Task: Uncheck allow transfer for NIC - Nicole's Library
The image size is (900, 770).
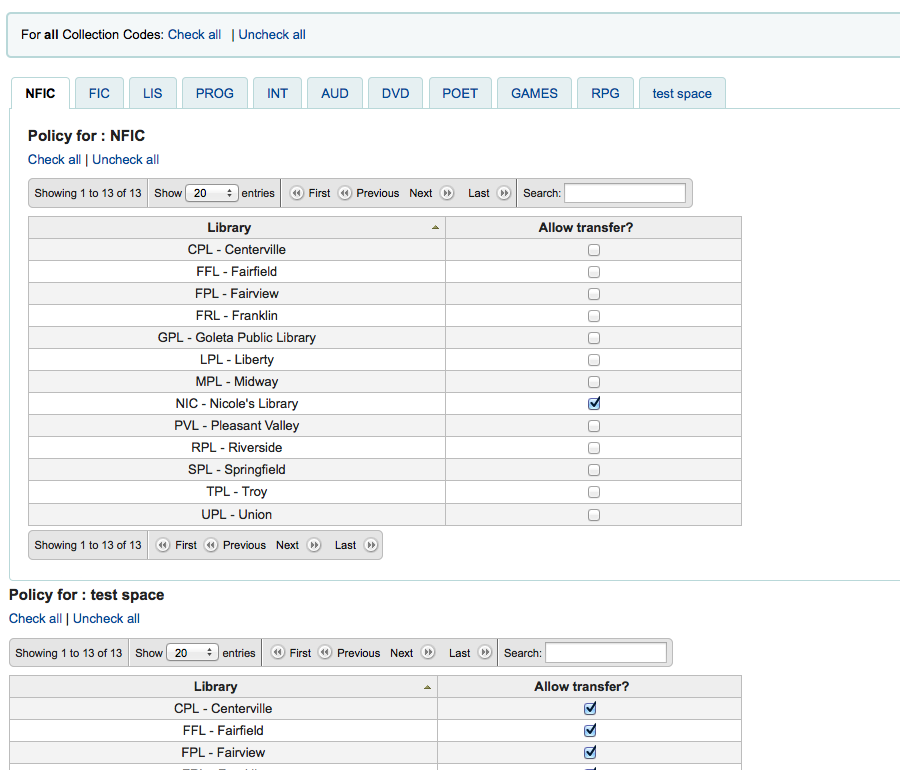Action: [x=594, y=404]
